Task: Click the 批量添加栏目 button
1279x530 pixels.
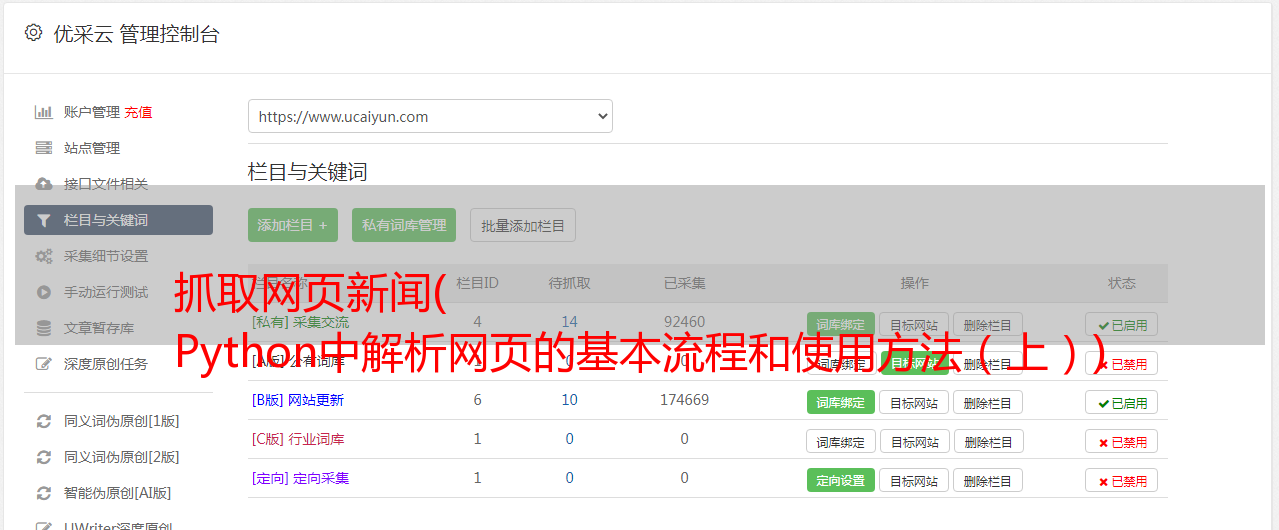Action: point(523,225)
